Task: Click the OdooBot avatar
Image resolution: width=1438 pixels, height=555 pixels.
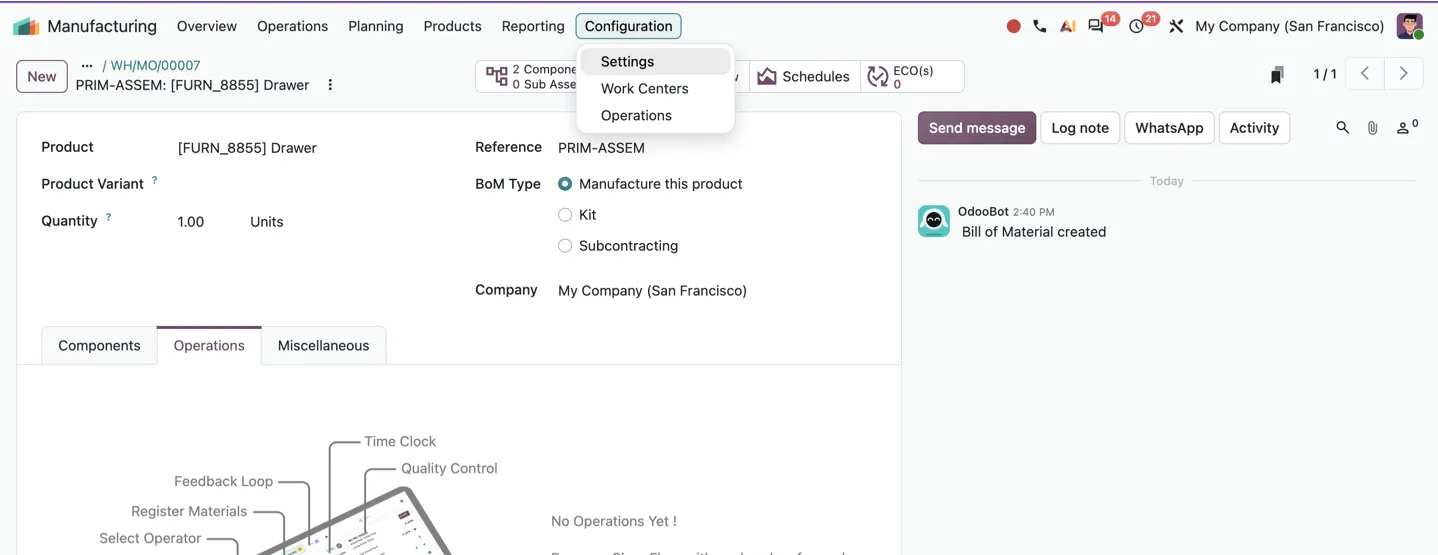Action: point(934,221)
